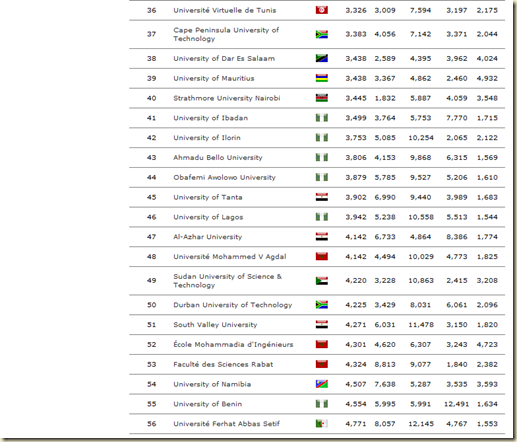Click Nigeria flag beside University of Benin

point(322,404)
